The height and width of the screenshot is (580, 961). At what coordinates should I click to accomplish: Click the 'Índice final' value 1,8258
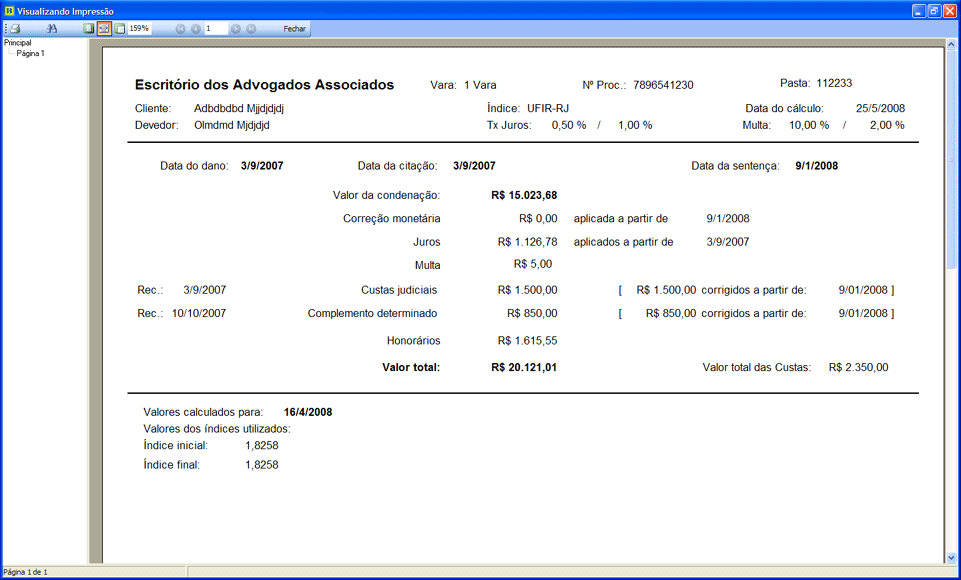[x=262, y=465]
